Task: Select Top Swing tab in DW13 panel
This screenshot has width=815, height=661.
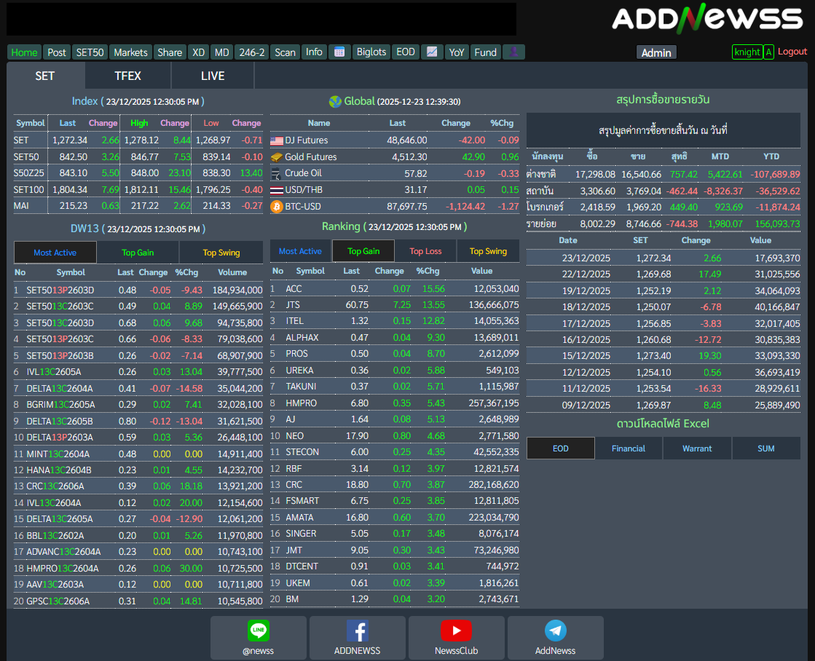Action: 222,253
